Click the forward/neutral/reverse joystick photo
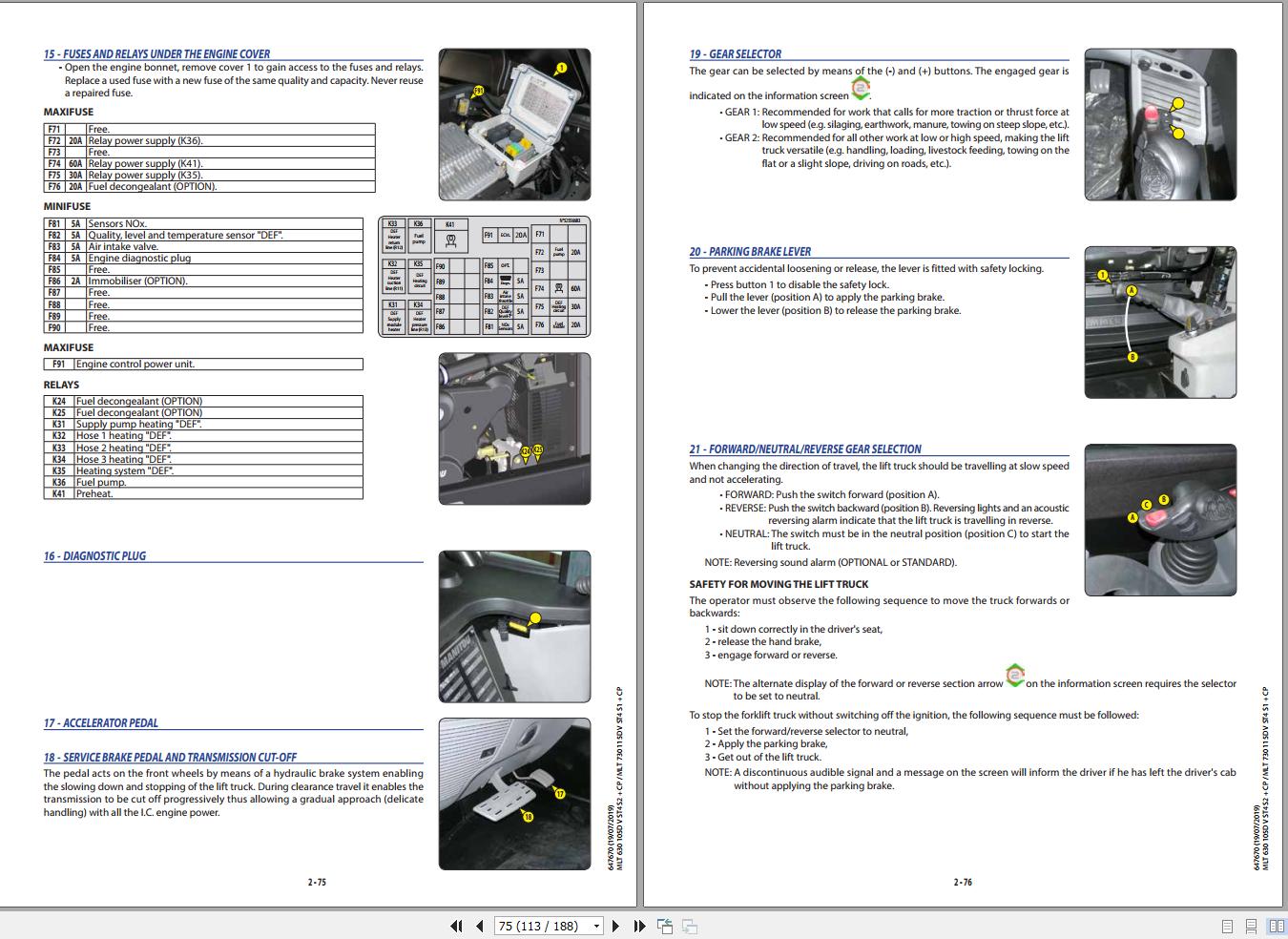Viewport: 1288px width, 939px height. tap(1160, 520)
